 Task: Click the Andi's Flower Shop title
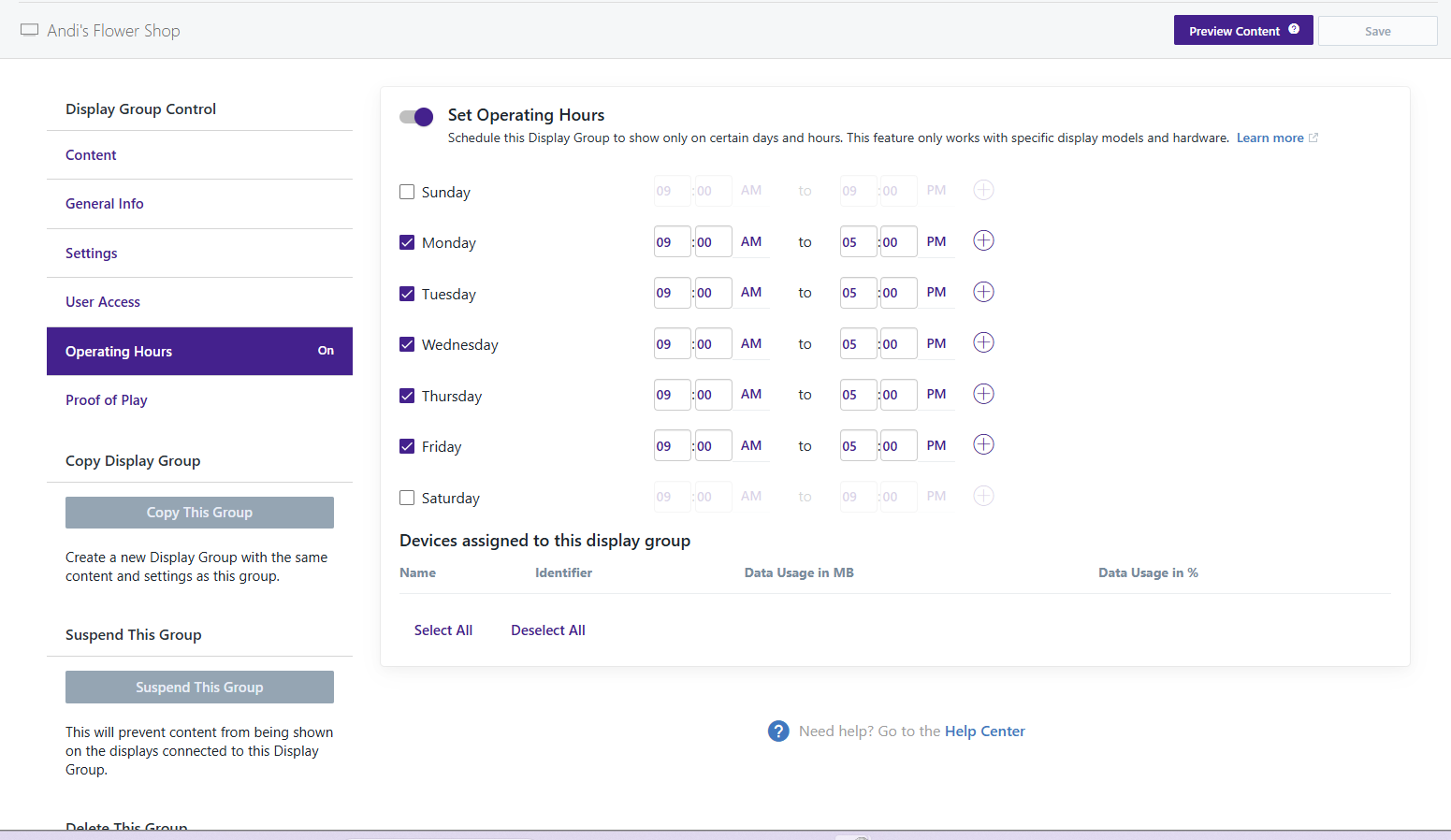[113, 31]
